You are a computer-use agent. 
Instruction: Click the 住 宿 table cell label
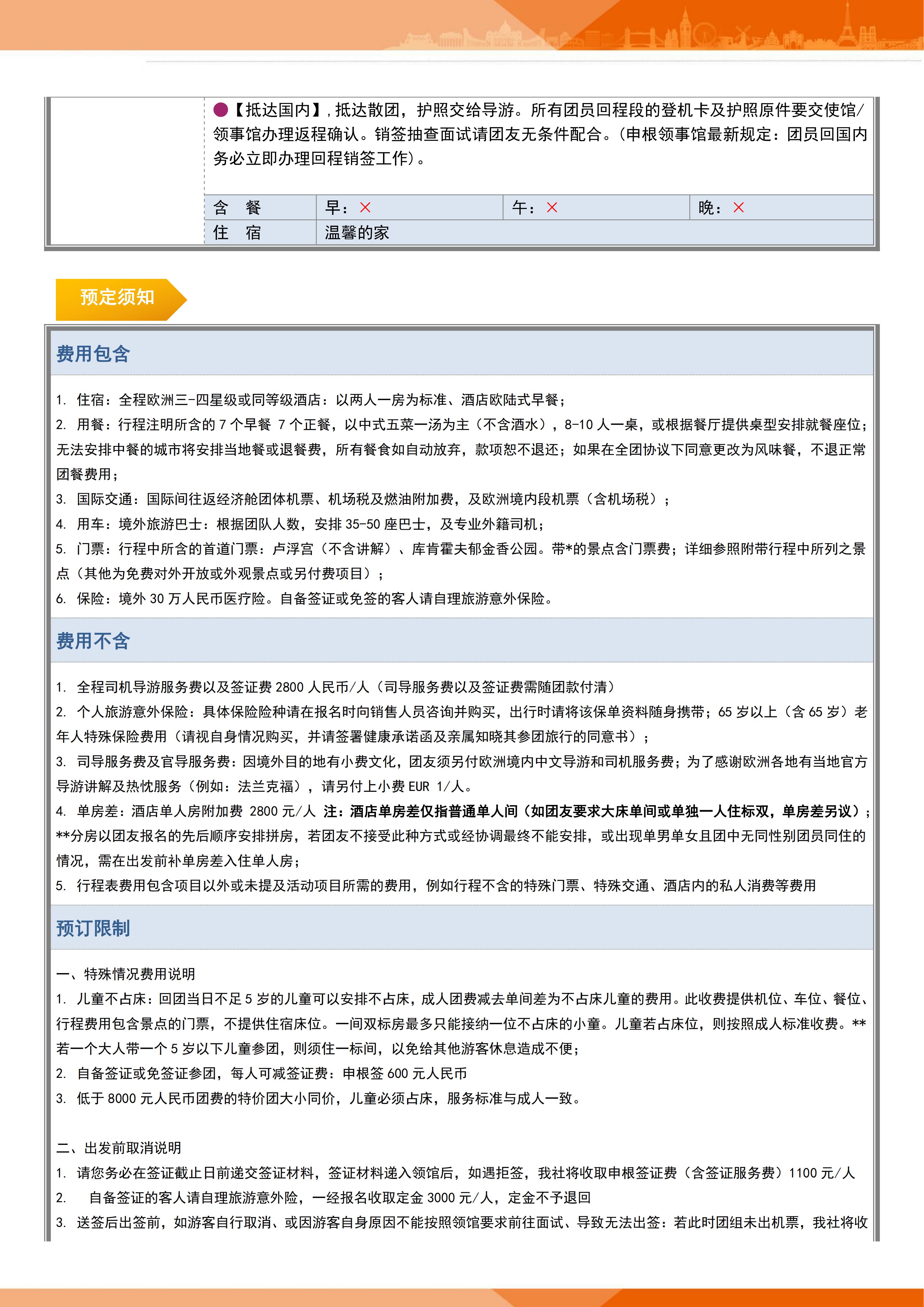pyautogui.click(x=237, y=232)
